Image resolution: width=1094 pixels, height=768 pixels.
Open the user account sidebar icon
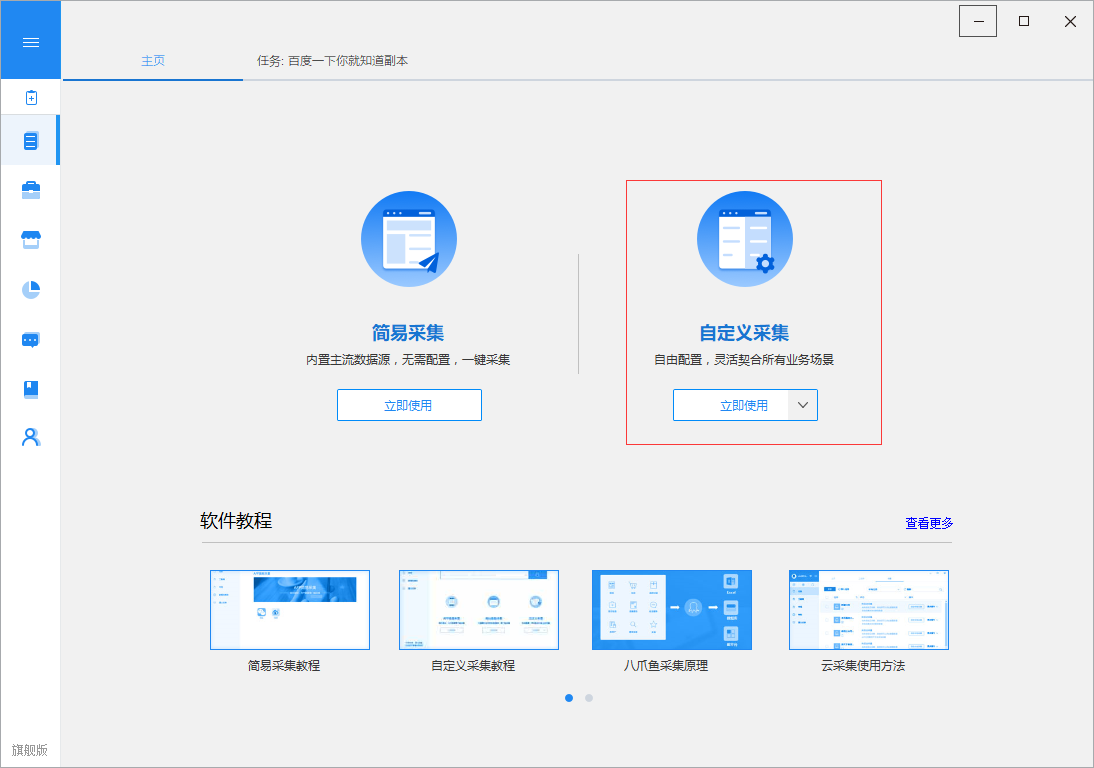coord(31,437)
